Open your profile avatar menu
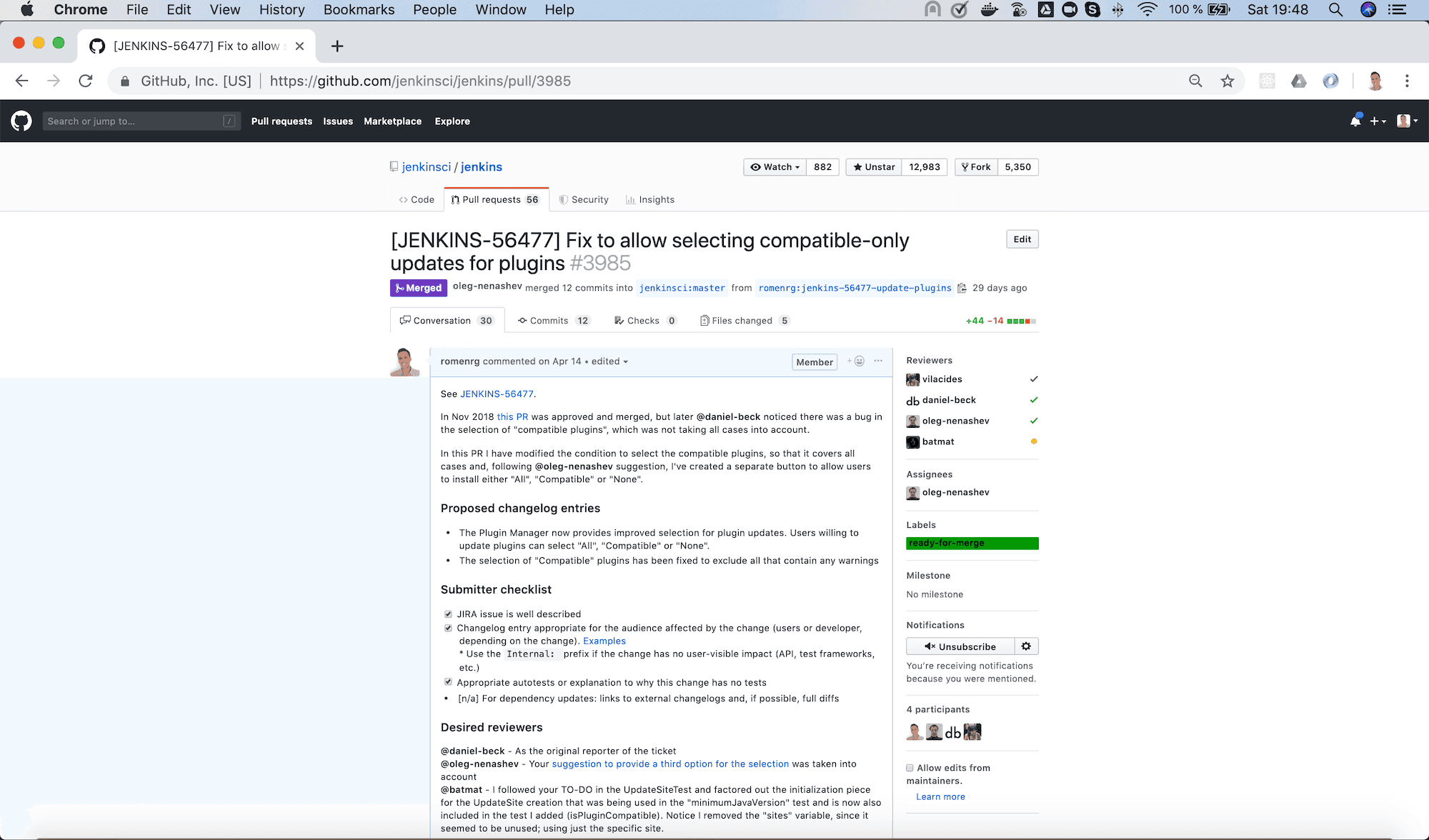The width and height of the screenshot is (1429, 840). pyautogui.click(x=1405, y=121)
